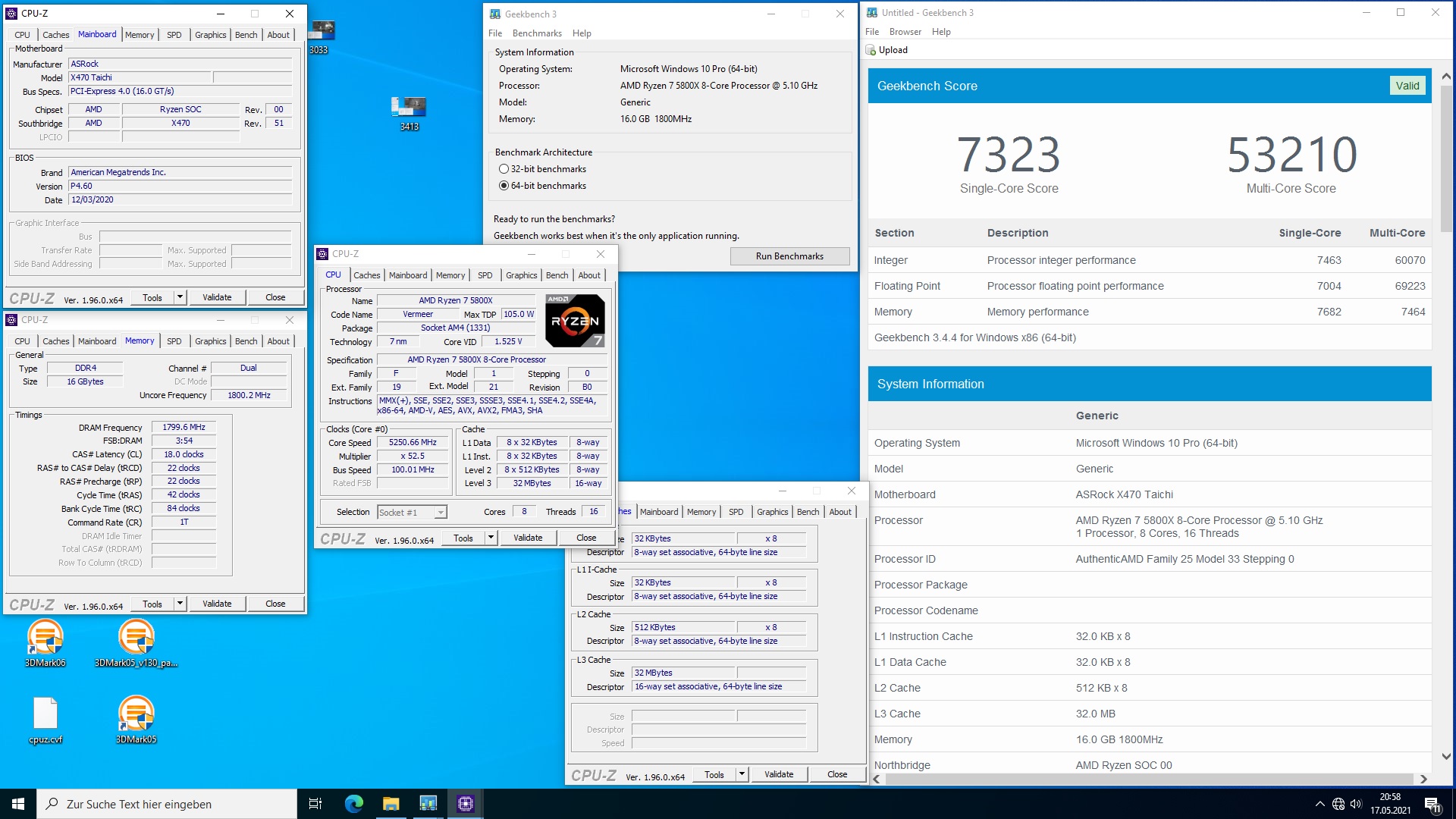Open Tools dropdown arrow in Memory CPU-Z window
The height and width of the screenshot is (819, 1456).
(180, 604)
